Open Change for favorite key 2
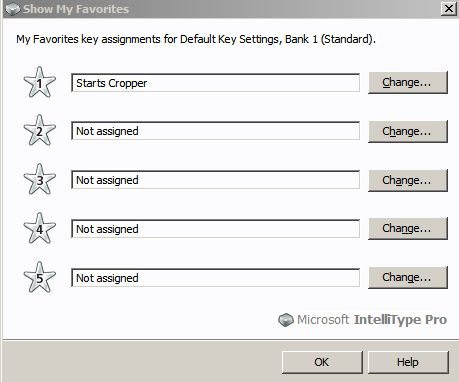Screen dimensions: 459x382 pyautogui.click(x=408, y=131)
